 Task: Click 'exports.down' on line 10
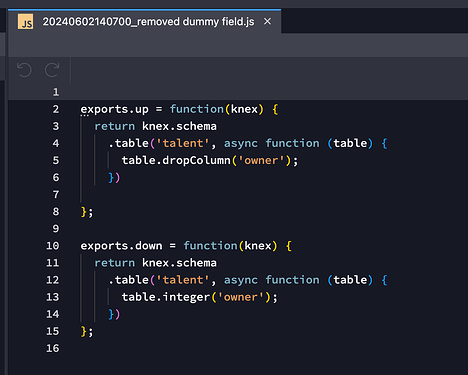(x=121, y=246)
